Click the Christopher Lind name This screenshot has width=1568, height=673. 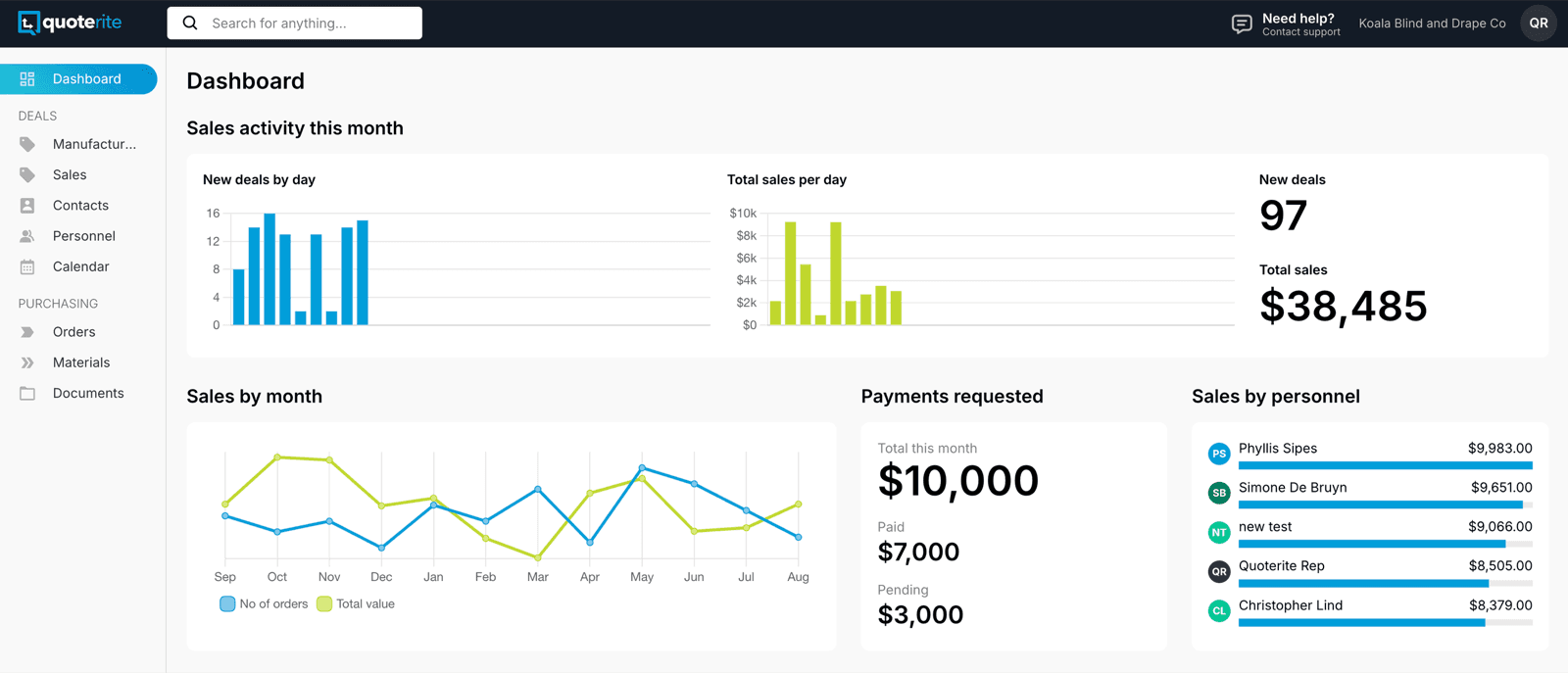tap(1291, 605)
